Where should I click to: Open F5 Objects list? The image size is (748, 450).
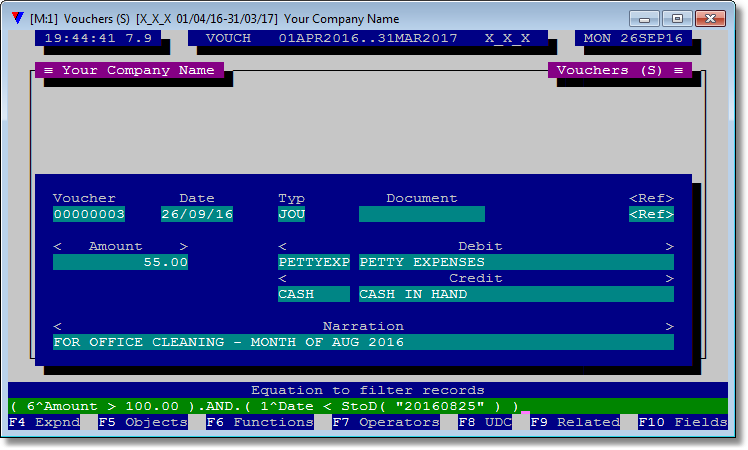point(143,422)
